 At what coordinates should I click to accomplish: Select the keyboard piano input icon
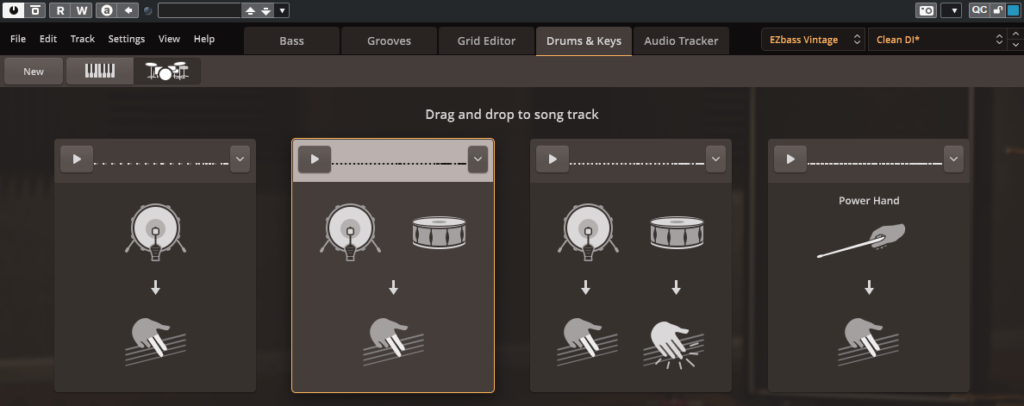click(100, 71)
